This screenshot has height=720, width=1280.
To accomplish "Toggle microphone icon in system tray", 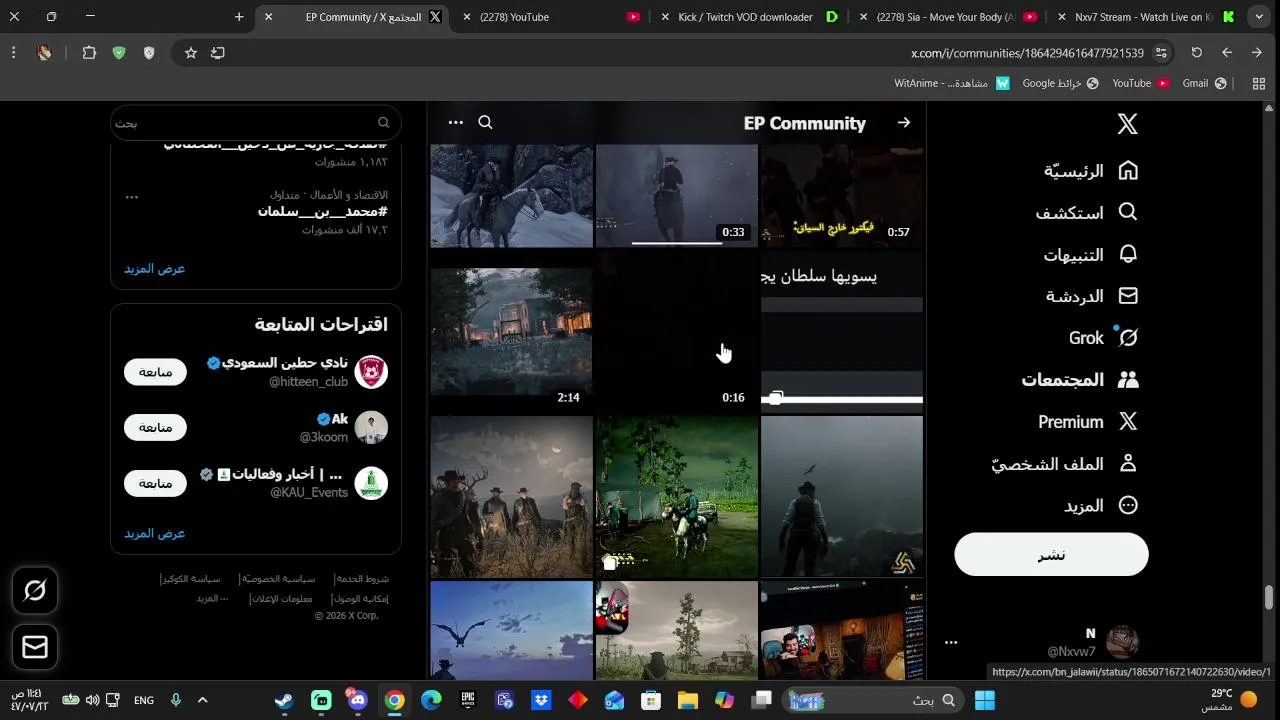I will point(175,700).
